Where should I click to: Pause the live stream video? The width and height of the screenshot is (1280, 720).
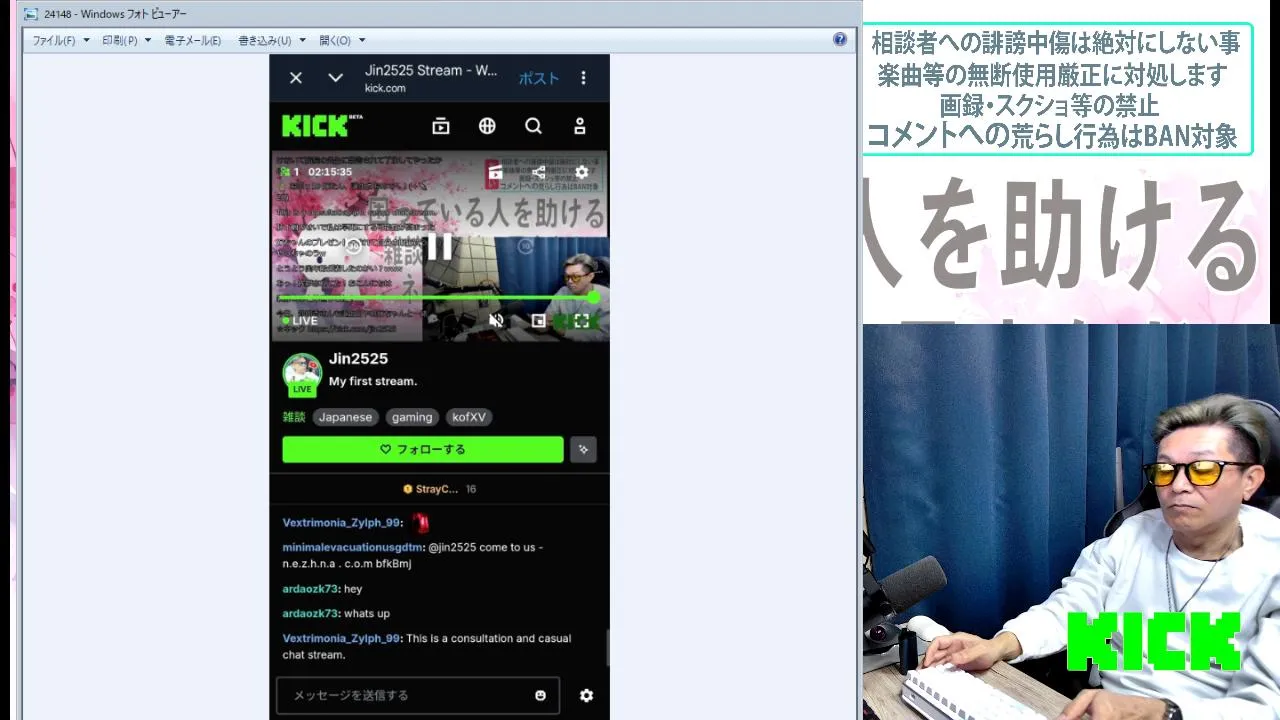(440, 247)
